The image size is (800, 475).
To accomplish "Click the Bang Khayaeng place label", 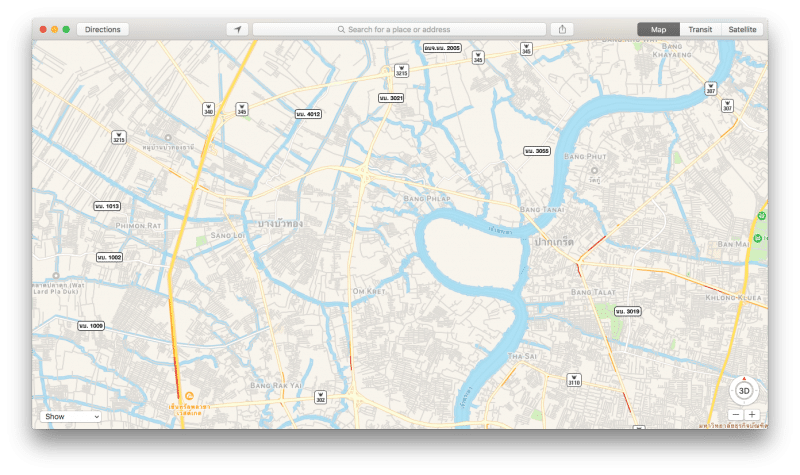I will 672,51.
